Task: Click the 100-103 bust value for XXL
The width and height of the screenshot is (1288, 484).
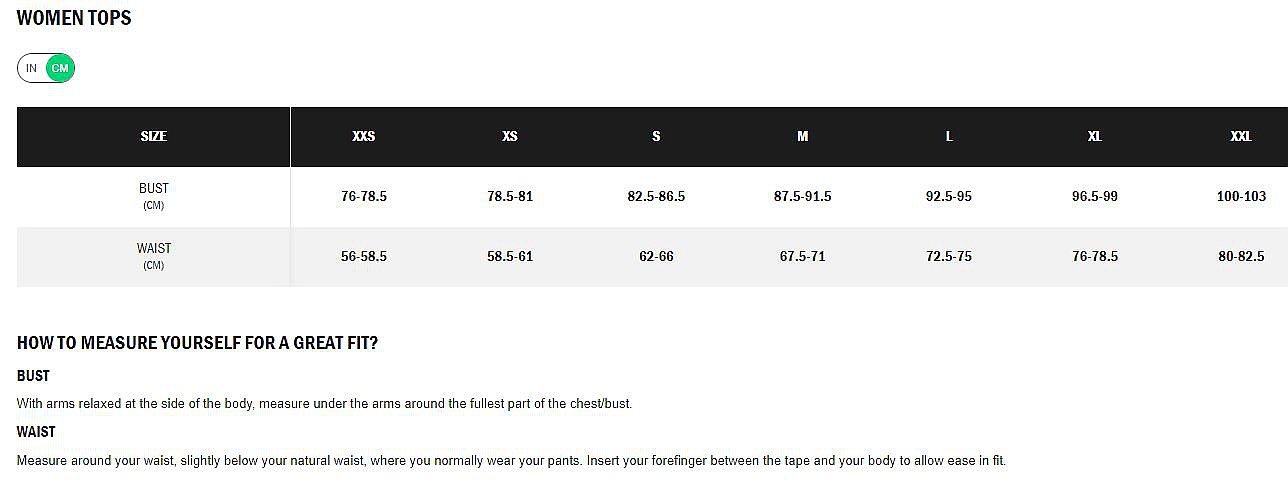Action: (x=1241, y=196)
